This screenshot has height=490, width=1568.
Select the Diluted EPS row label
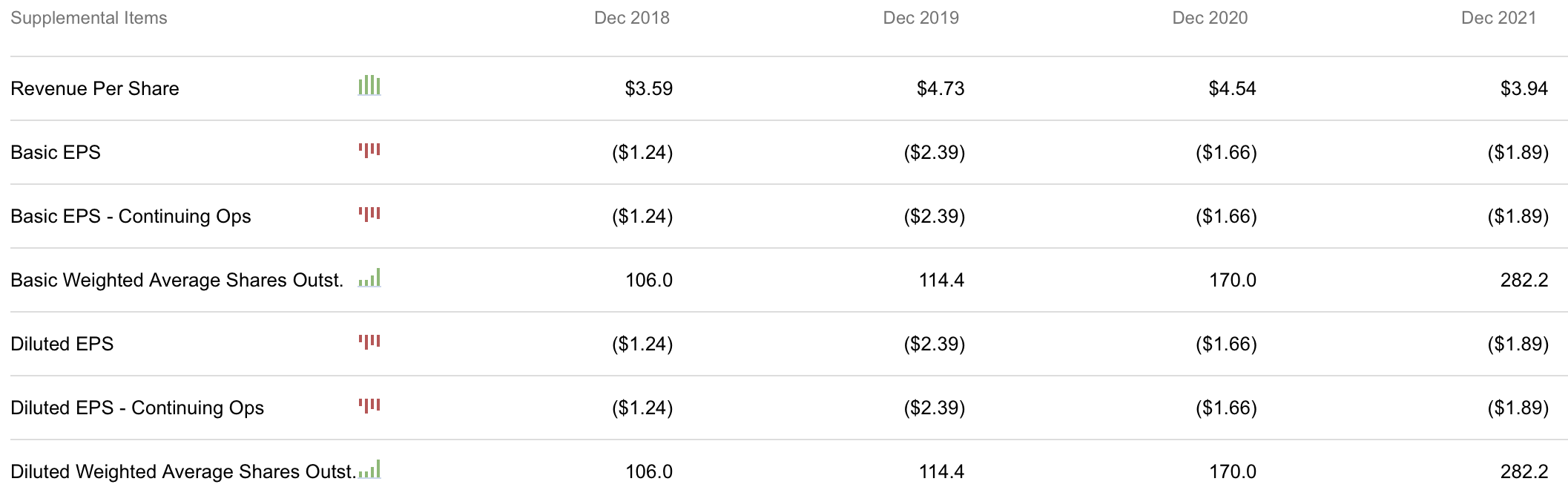click(x=62, y=344)
